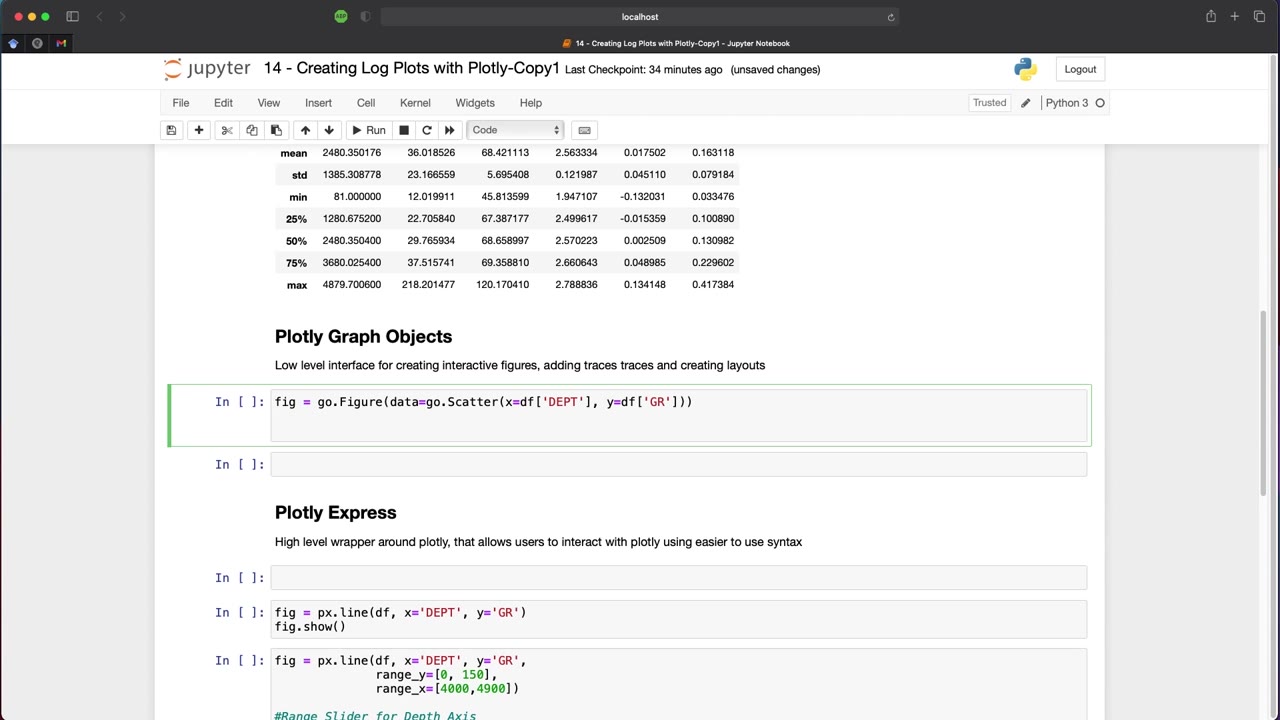This screenshot has height=720, width=1280.
Task: Click the empty cell under Plotly Express text
Action: click(x=679, y=577)
